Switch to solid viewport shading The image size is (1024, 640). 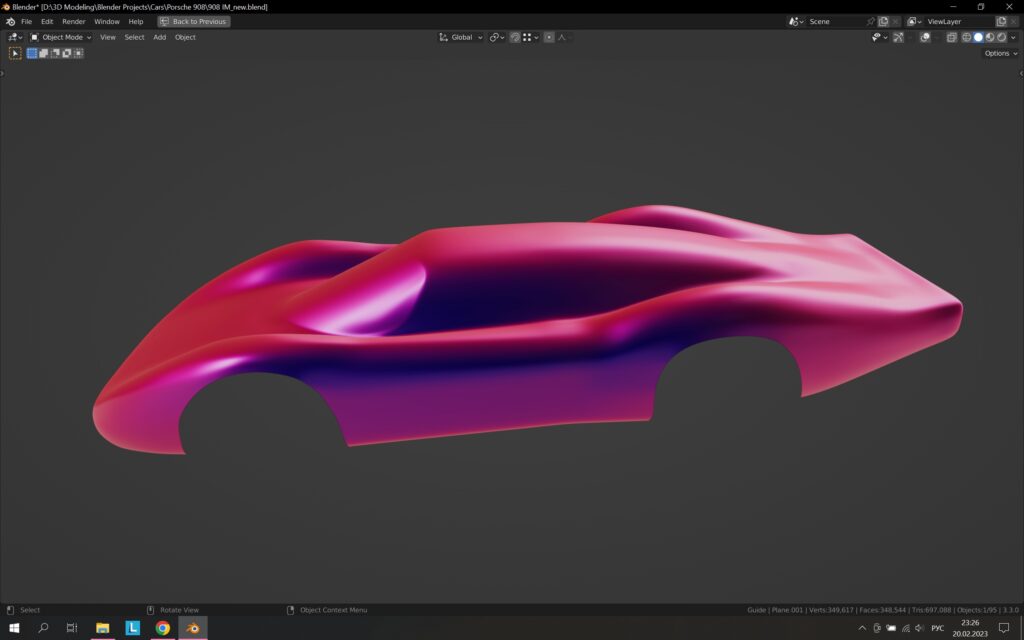coord(978,37)
